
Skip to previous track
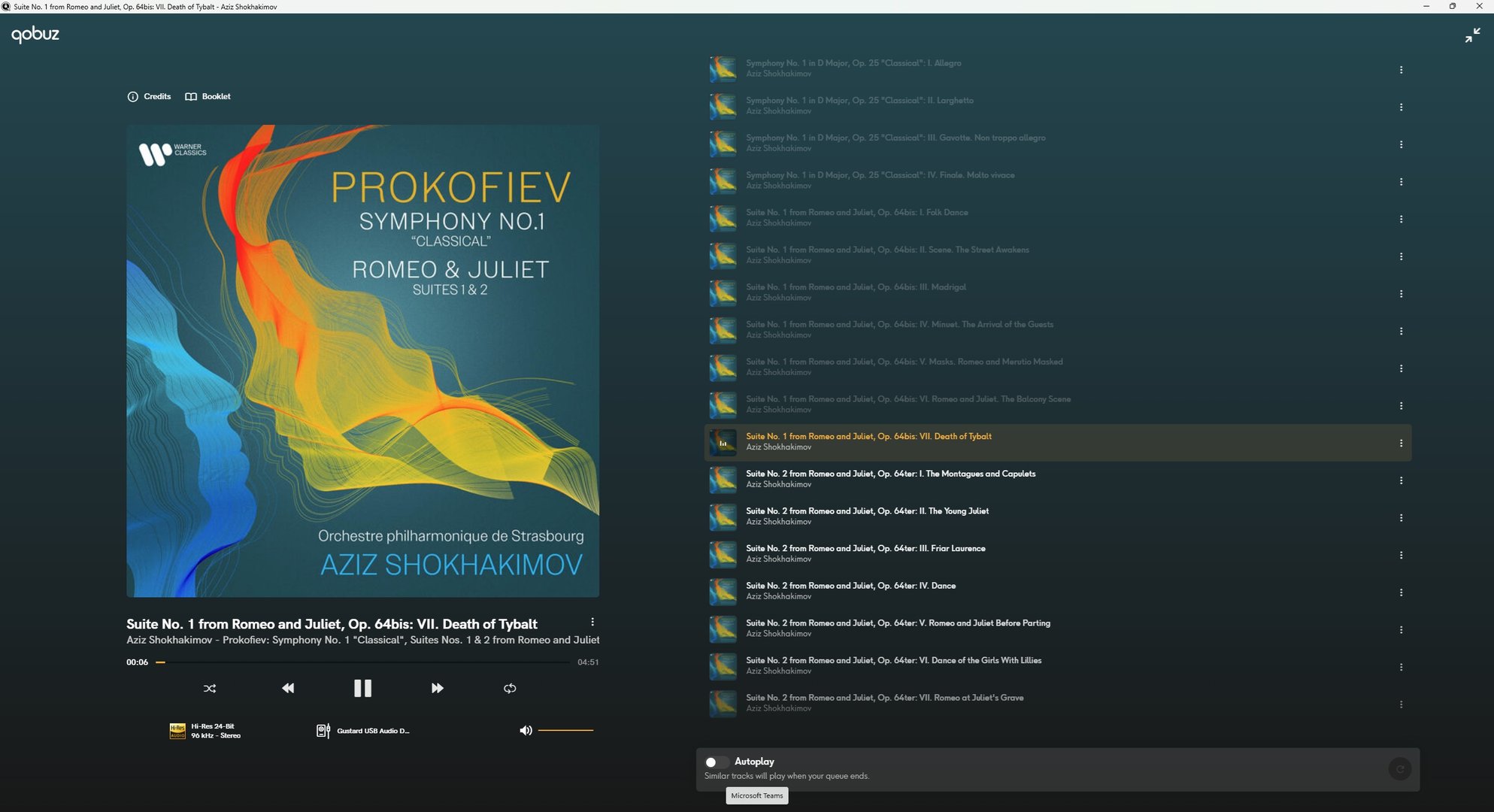click(288, 689)
